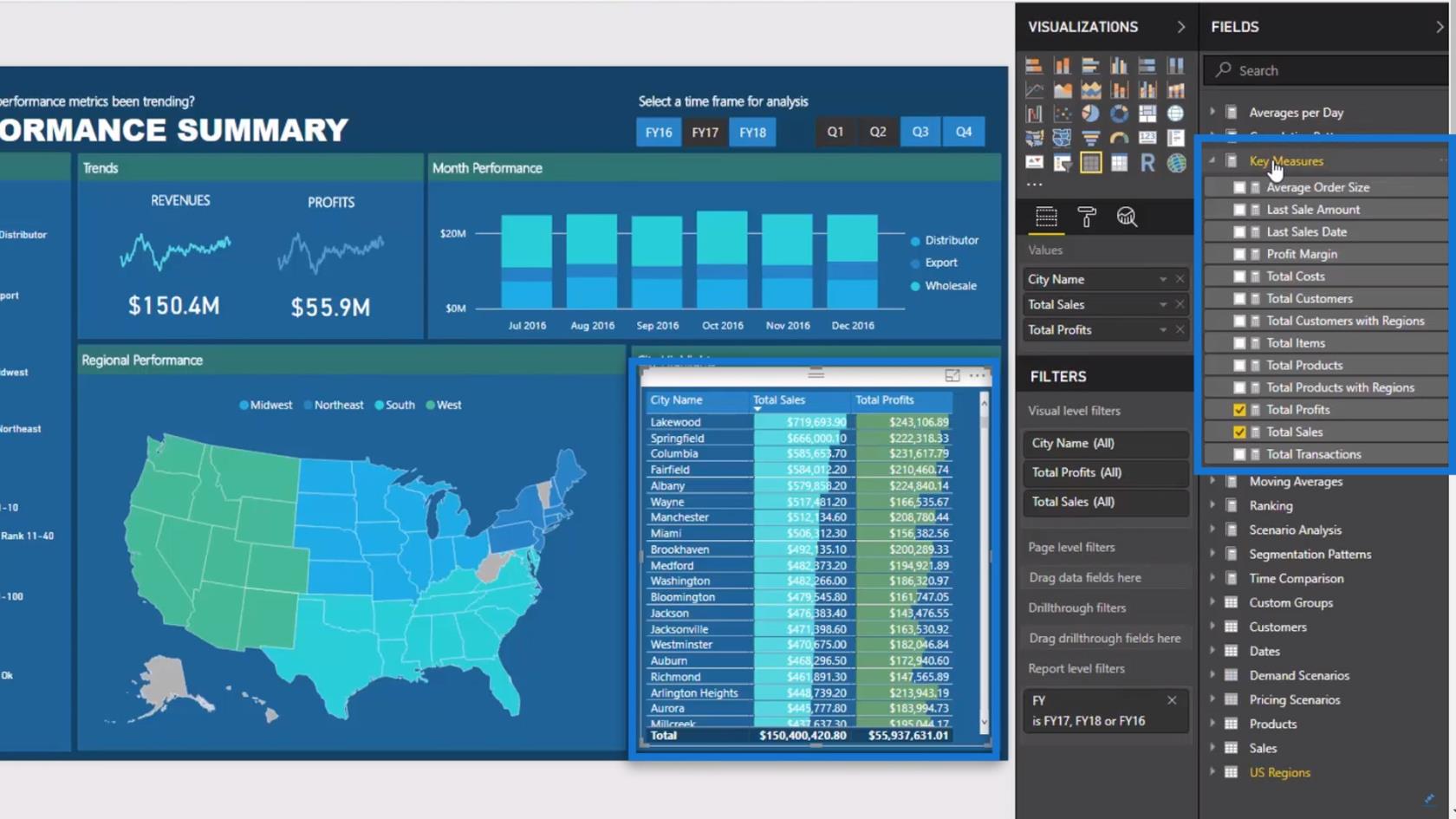Expand the Customers table
Image resolution: width=1456 pixels, height=819 pixels.
(1212, 627)
